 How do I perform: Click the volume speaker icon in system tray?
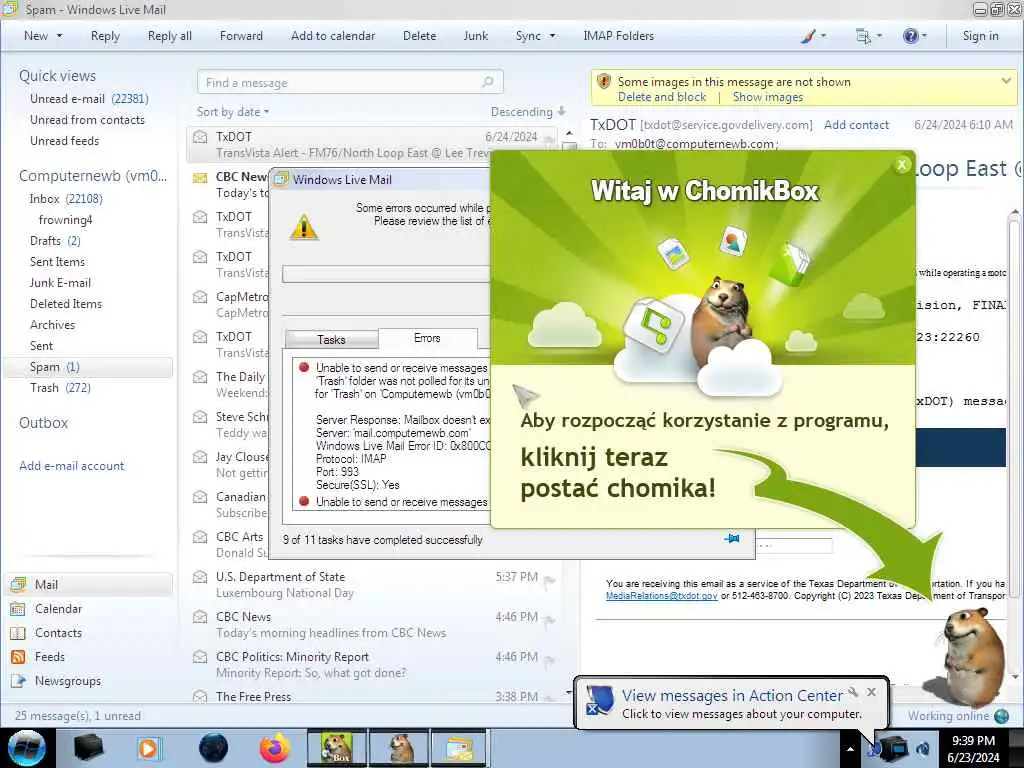tap(923, 748)
